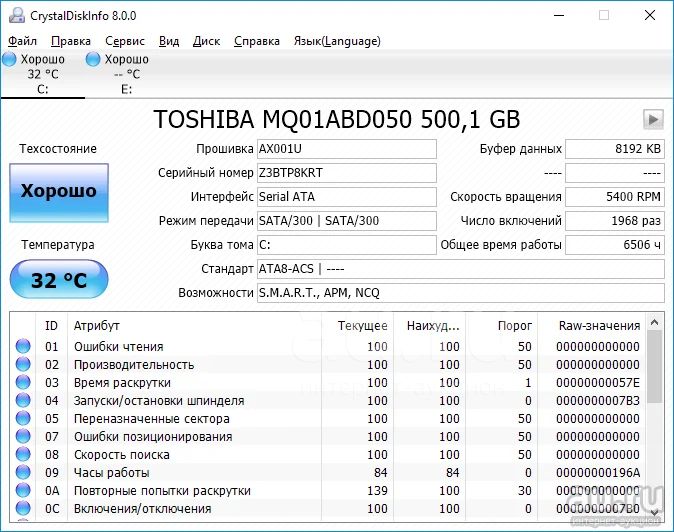Click status orb of attribute 04
674x532 pixels.
pyautogui.click(x=23, y=400)
